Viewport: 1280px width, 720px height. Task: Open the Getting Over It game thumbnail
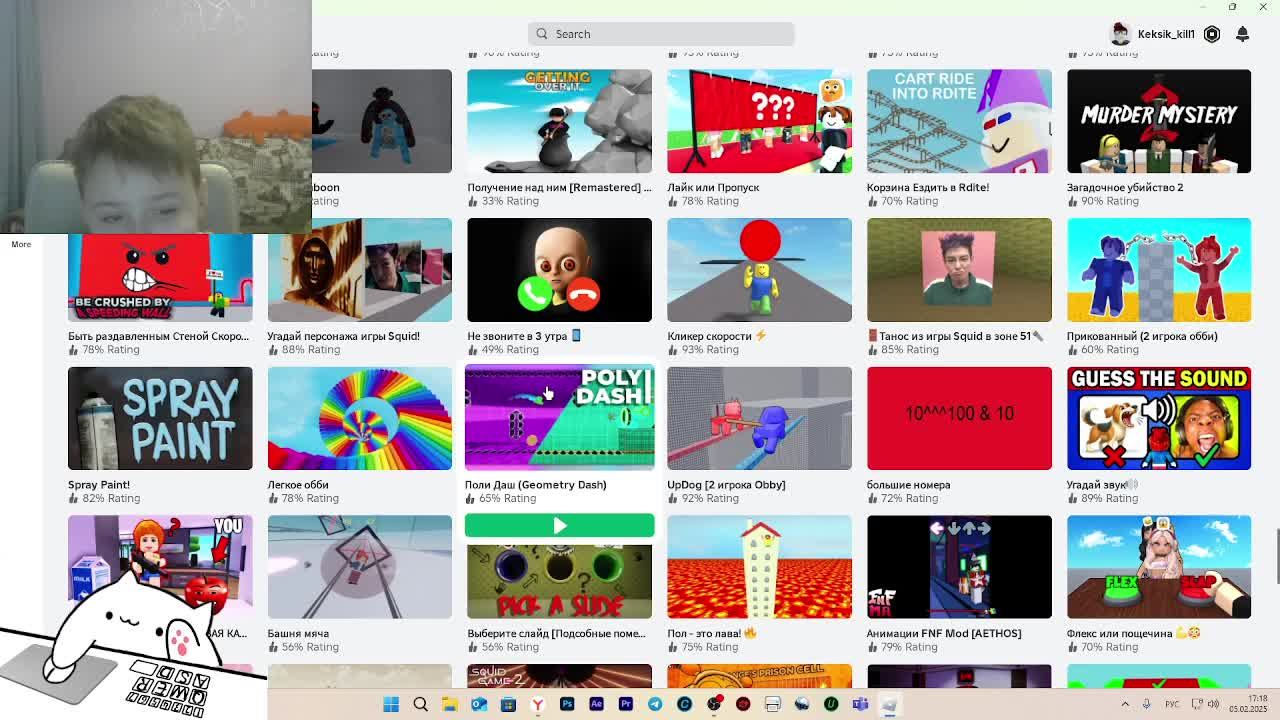point(559,121)
